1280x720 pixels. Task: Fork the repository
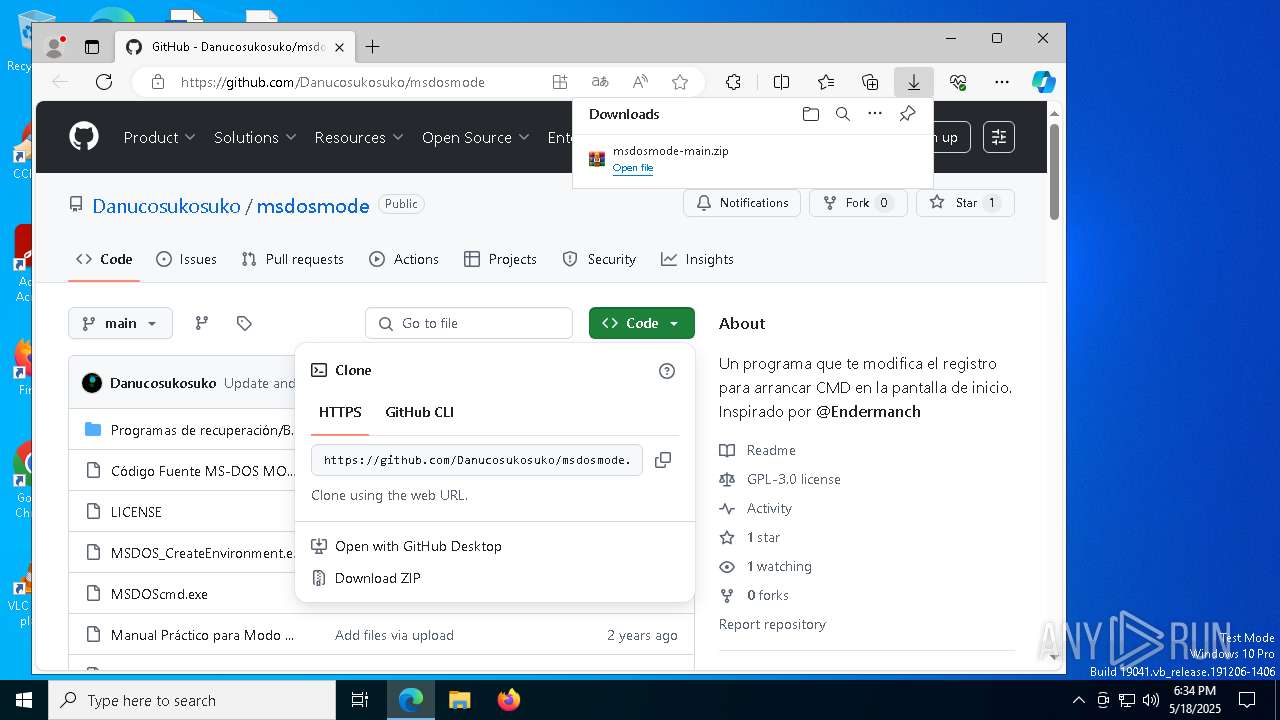pyautogui.click(x=858, y=203)
